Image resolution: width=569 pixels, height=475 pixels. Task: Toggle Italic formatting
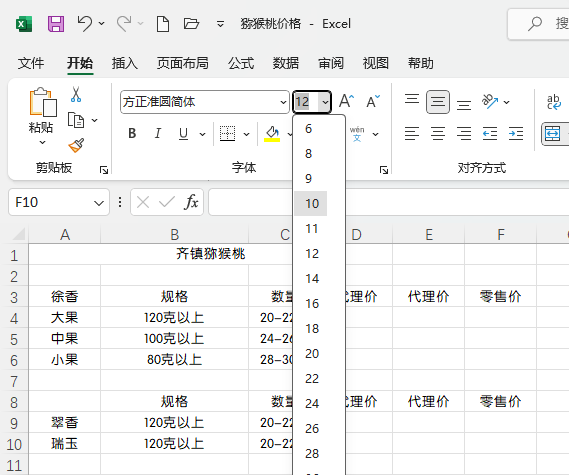coord(157,134)
